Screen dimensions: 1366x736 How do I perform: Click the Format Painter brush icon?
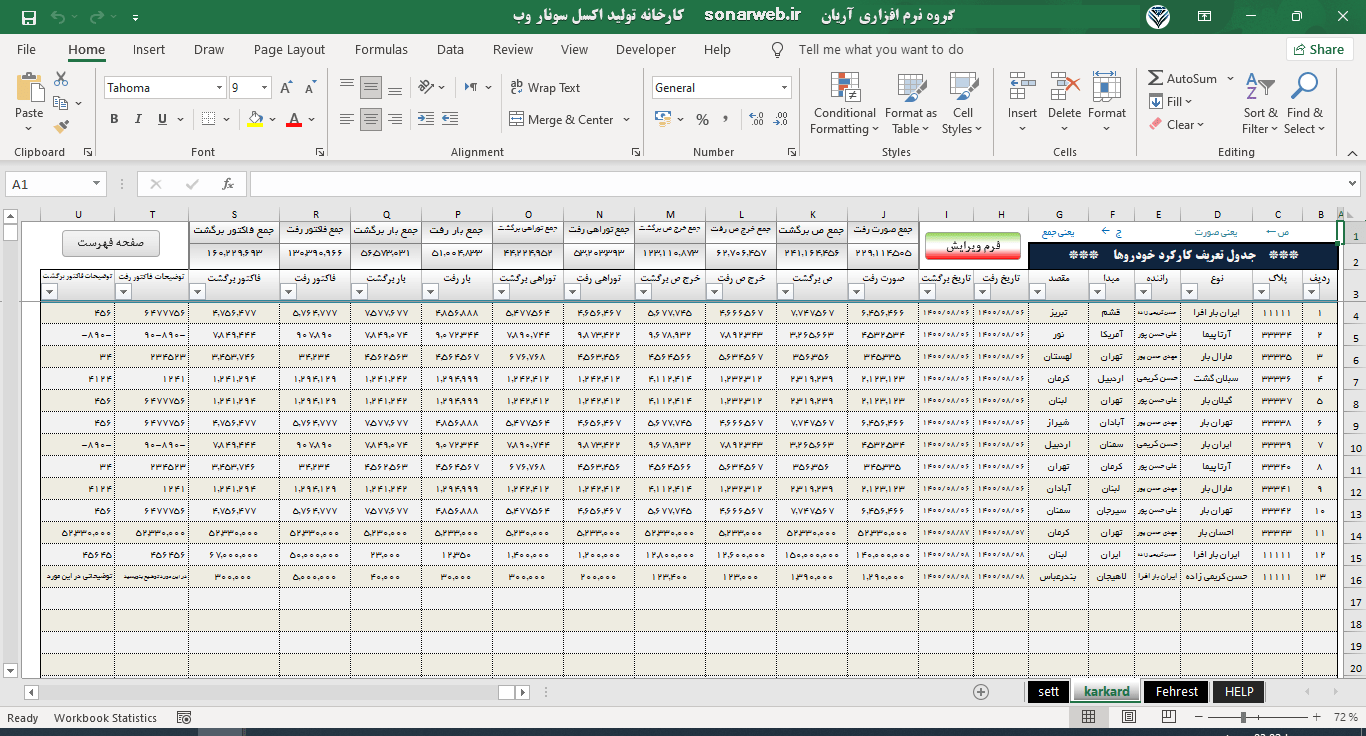tap(61, 127)
